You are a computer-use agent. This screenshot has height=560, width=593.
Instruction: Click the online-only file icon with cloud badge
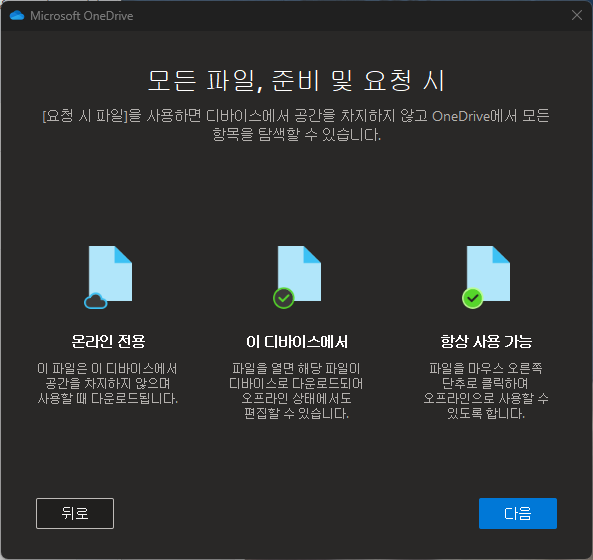pyautogui.click(x=109, y=277)
